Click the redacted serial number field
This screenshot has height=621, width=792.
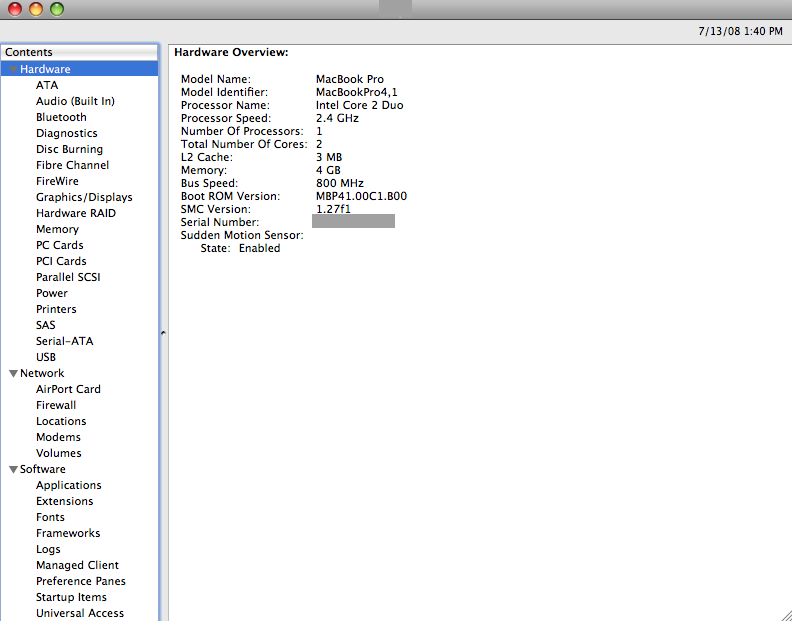coord(354,221)
